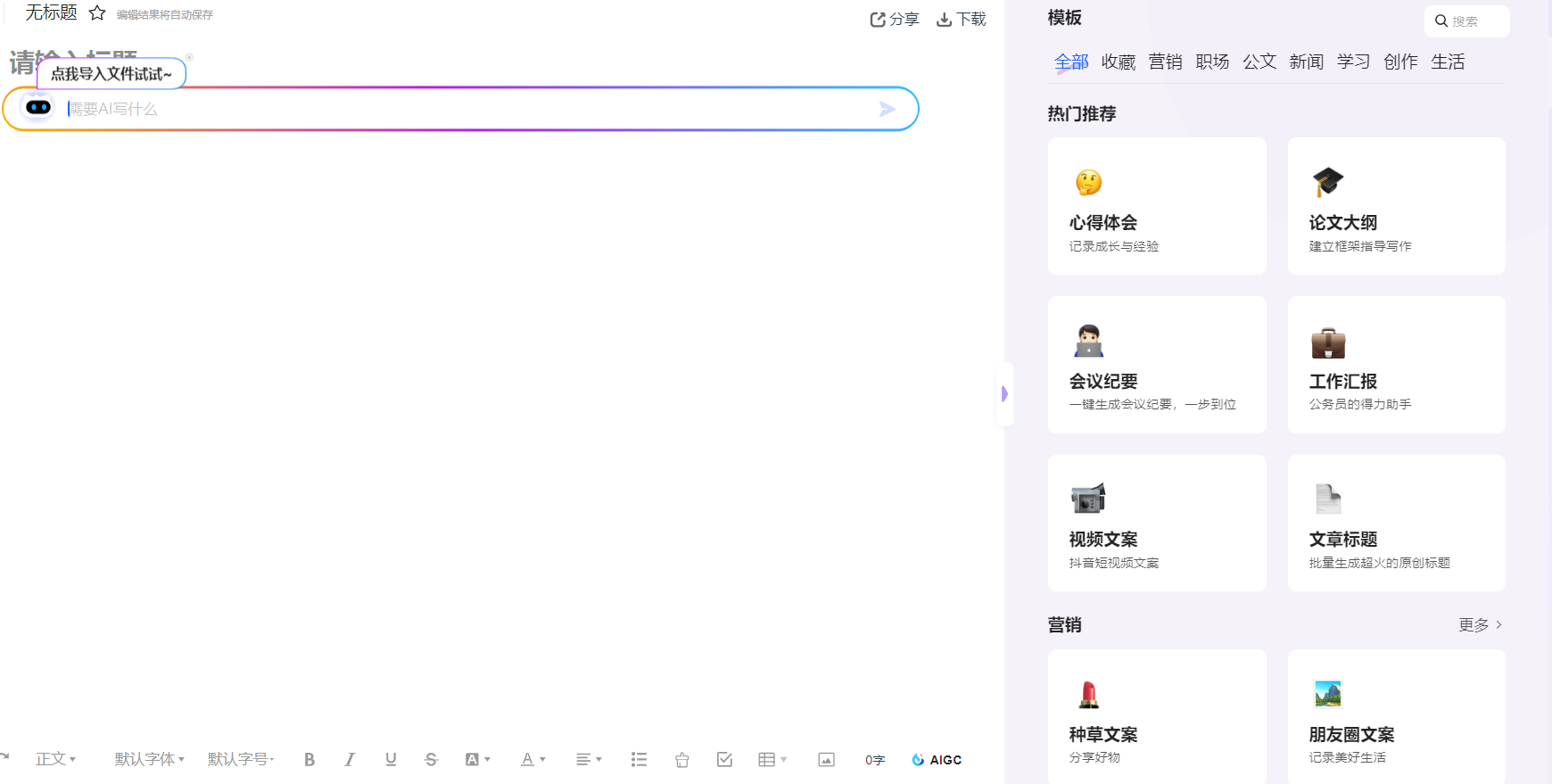This screenshot has height=784, width=1552.
Task: Insert a checkbox task list
Action: click(x=724, y=760)
